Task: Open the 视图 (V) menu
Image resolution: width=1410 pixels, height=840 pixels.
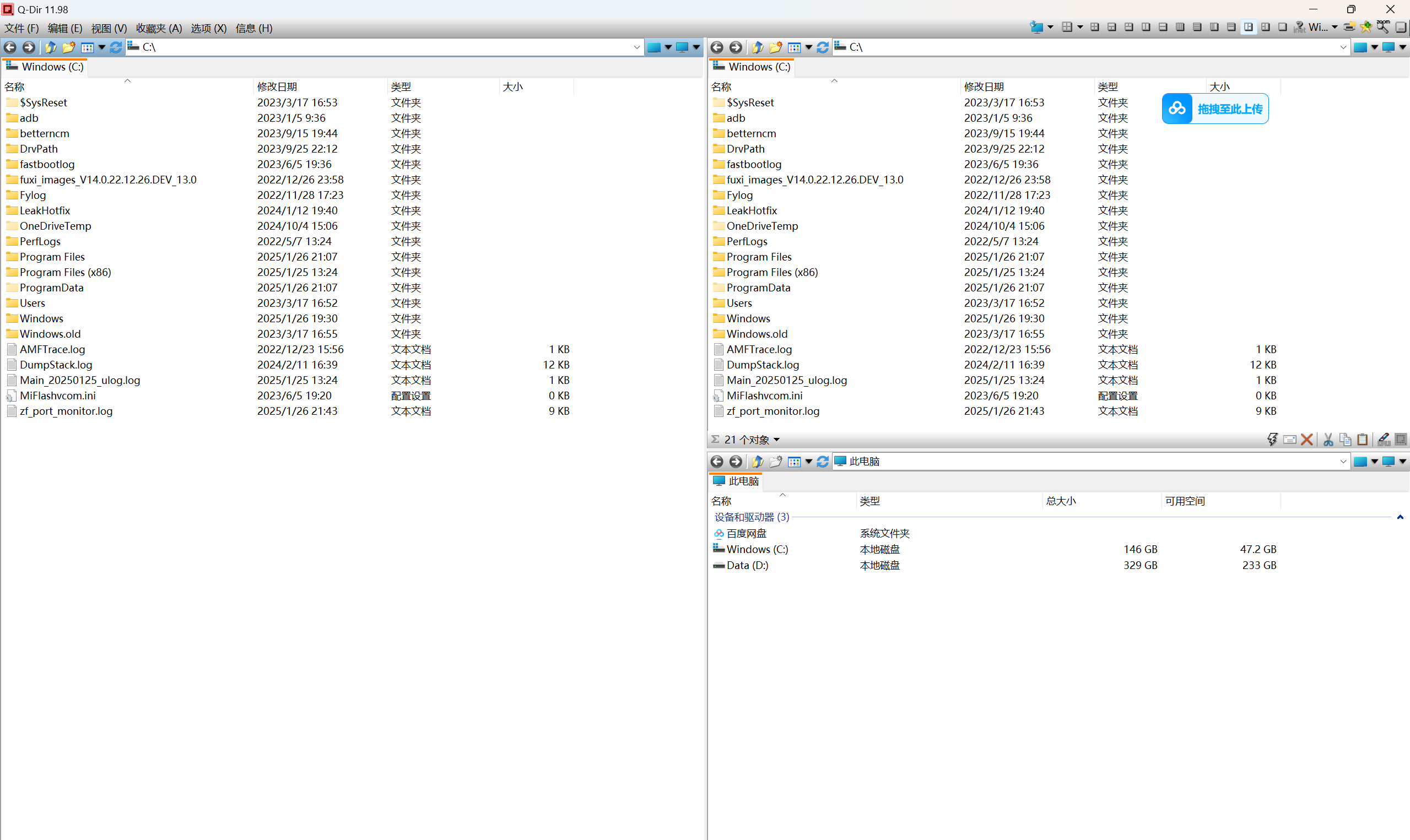Action: tap(109, 28)
